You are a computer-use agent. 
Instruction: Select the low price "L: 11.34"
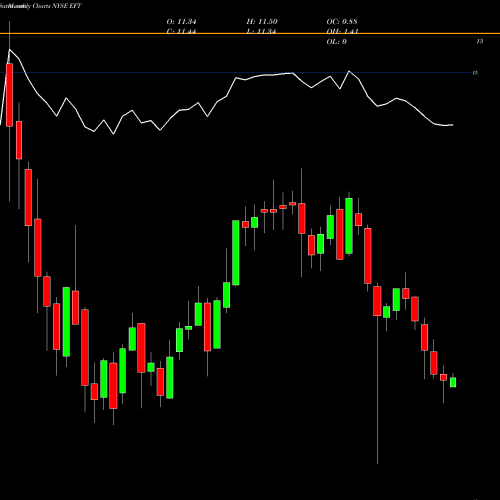(261, 31)
